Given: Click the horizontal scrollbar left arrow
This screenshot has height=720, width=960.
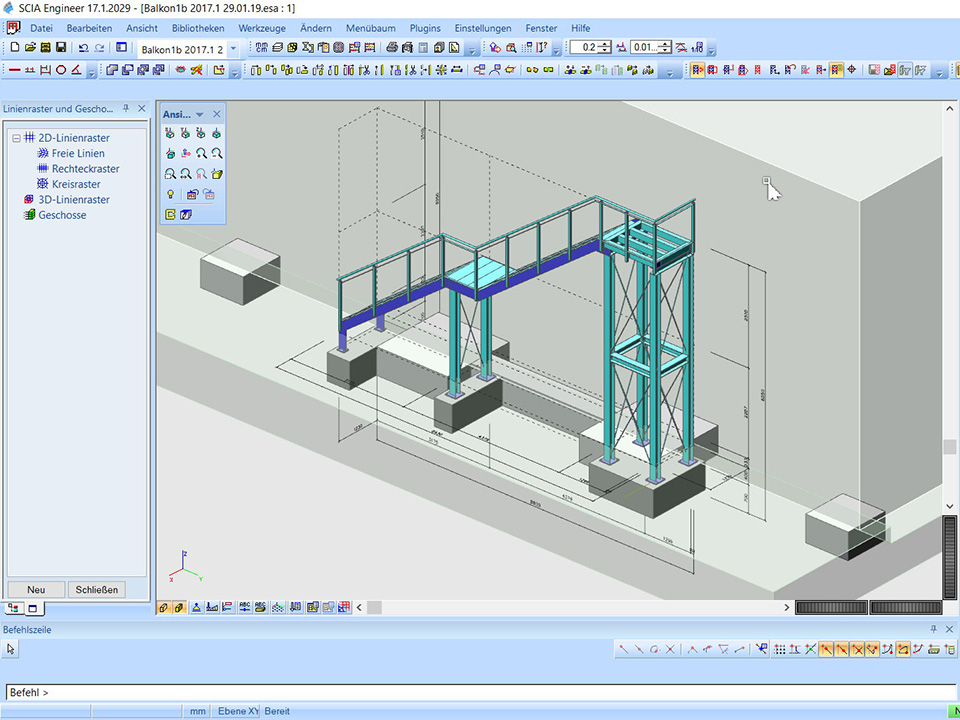Looking at the screenshot, I should tap(360, 607).
